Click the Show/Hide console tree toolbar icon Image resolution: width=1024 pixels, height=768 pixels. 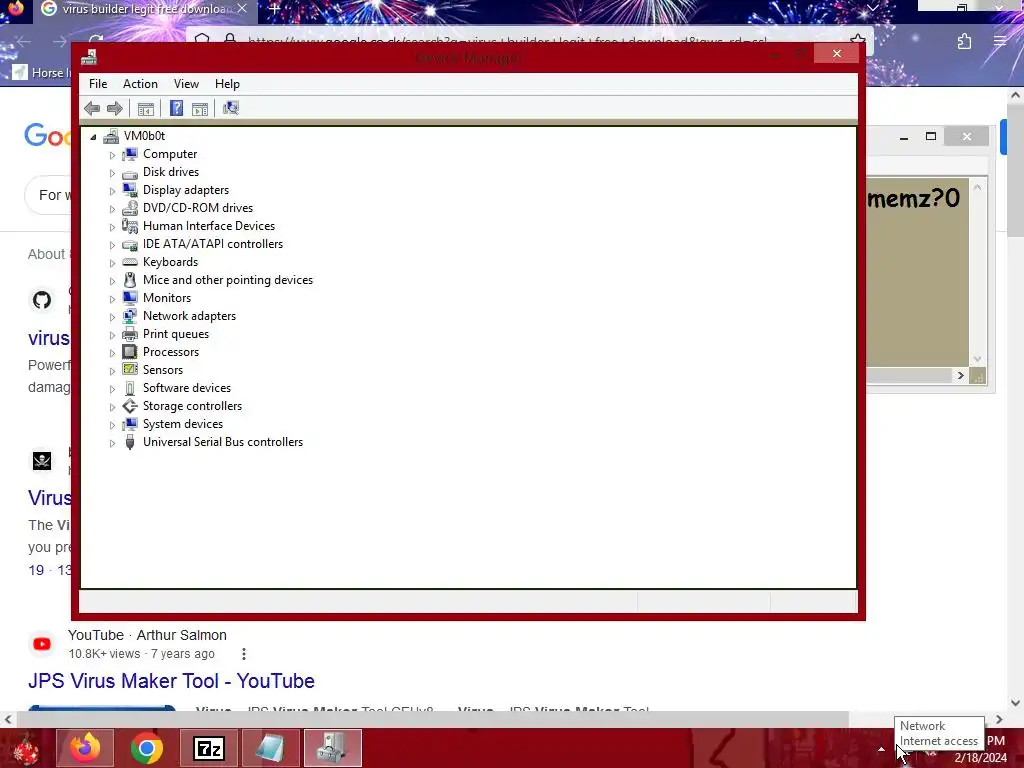pos(146,108)
